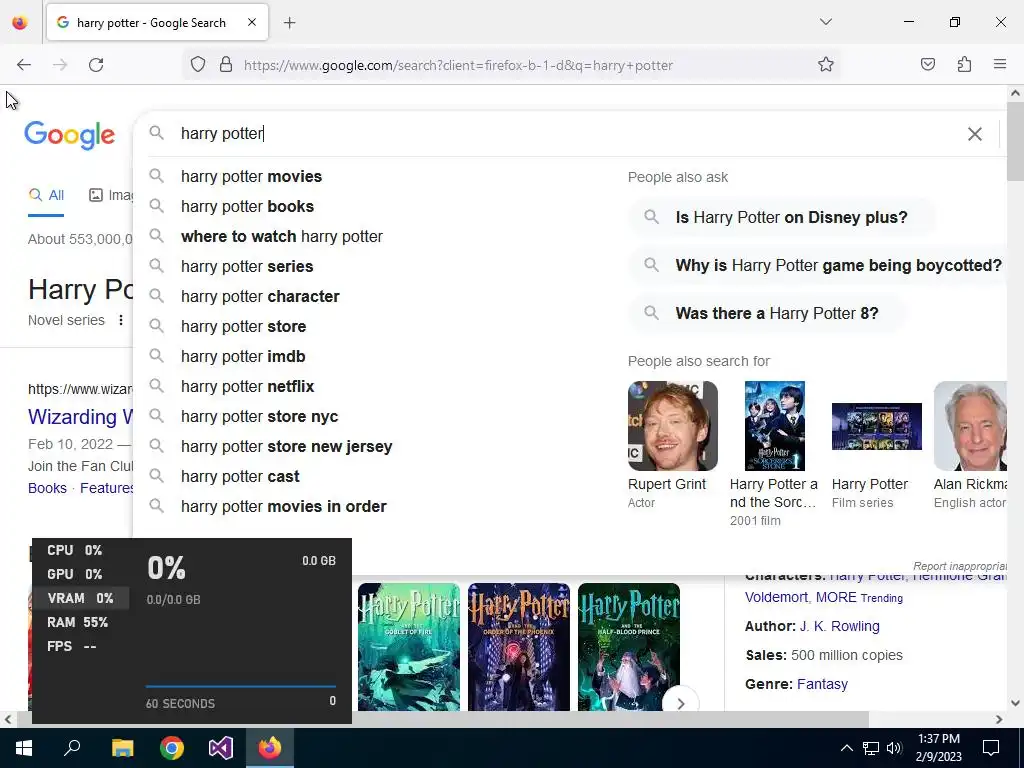Open the Windows Start menu
The height and width of the screenshot is (768, 1024).
(x=24, y=748)
